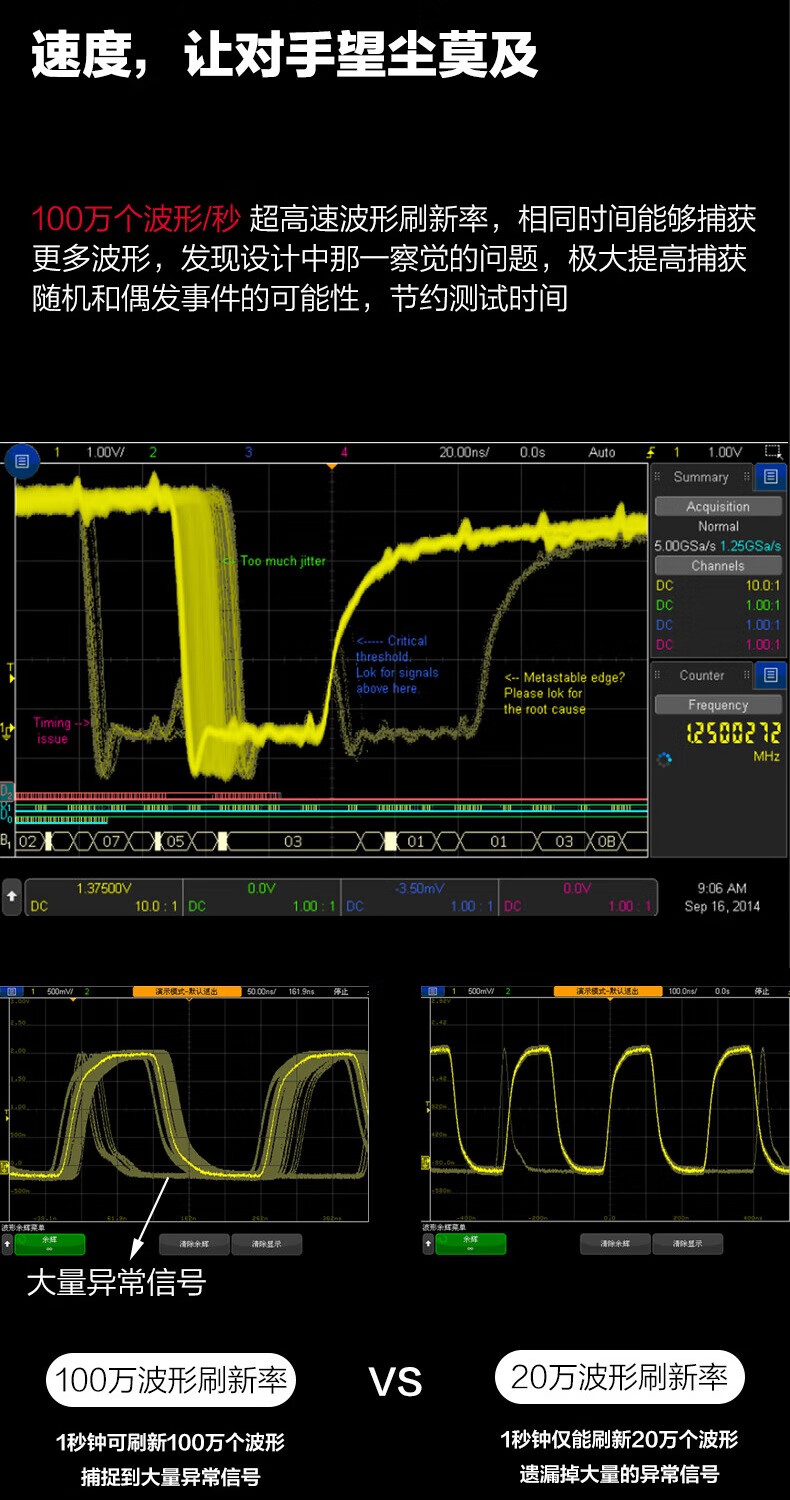This screenshot has height=1500, width=790.
Task: Toggle the green 余辉 persistence button on left scope
Action: click(49, 1244)
